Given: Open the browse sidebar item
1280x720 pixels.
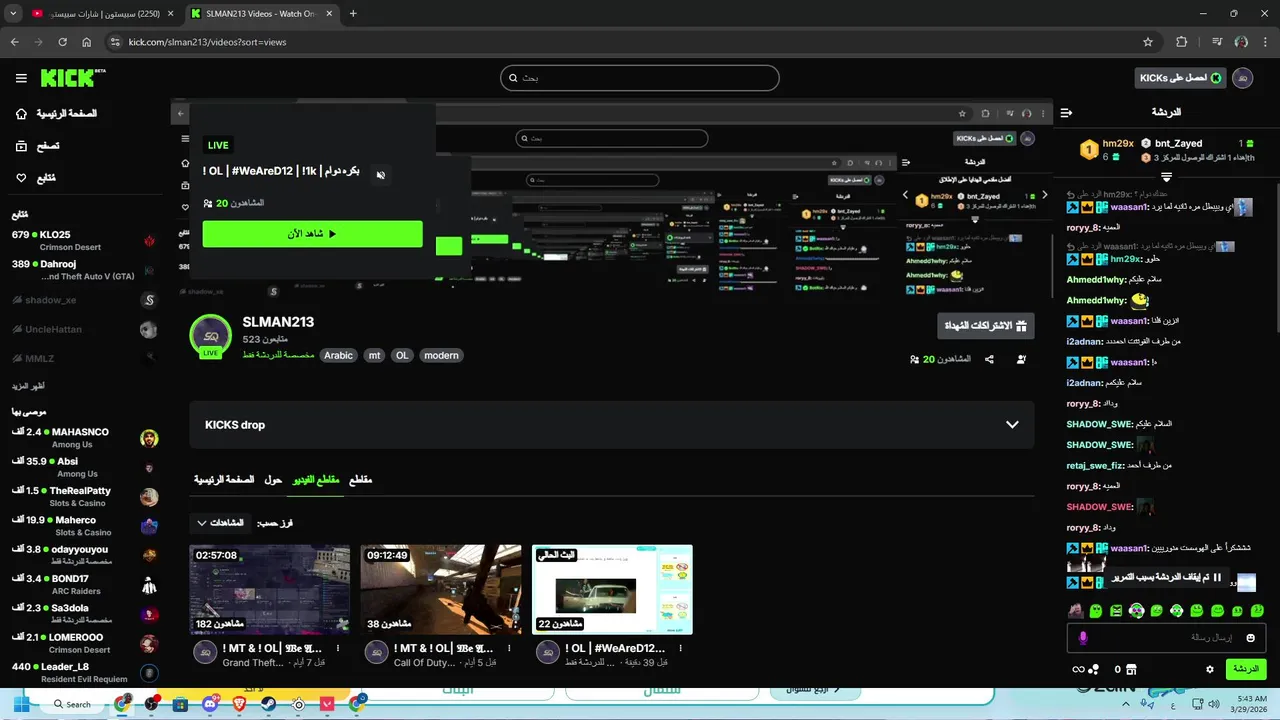Looking at the screenshot, I should pyautogui.click(x=37, y=146).
